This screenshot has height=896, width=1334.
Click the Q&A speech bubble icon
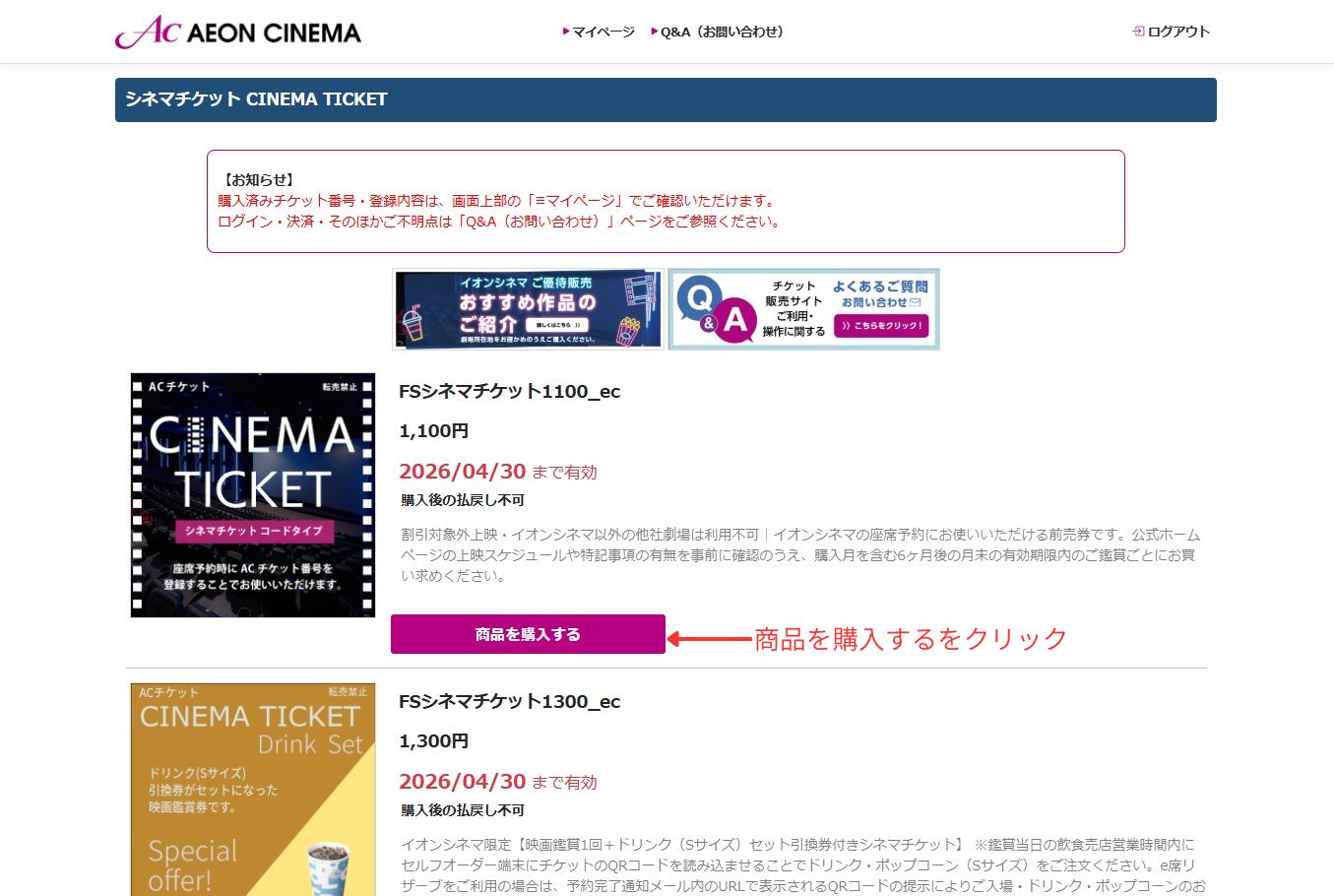(717, 309)
